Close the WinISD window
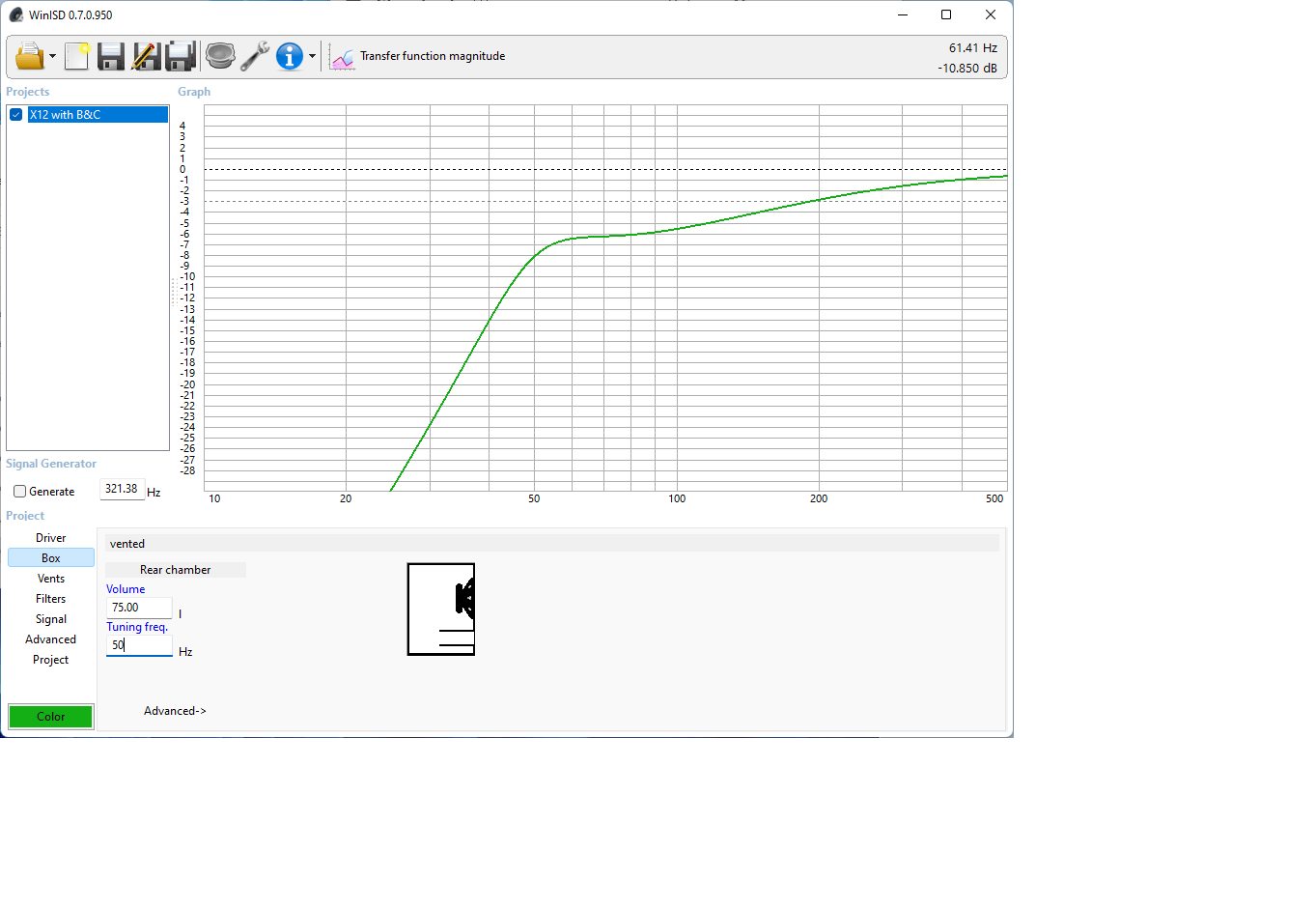Screen dimensions: 1316x908 pyautogui.click(x=991, y=14)
